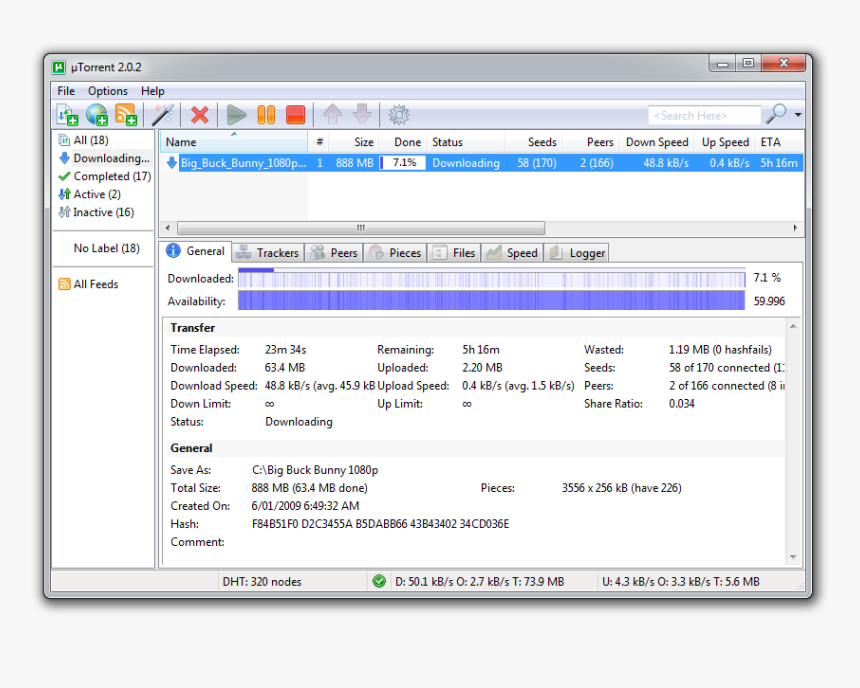Image resolution: width=860 pixels, height=688 pixels.
Task: Open the Options menu
Action: point(108,91)
